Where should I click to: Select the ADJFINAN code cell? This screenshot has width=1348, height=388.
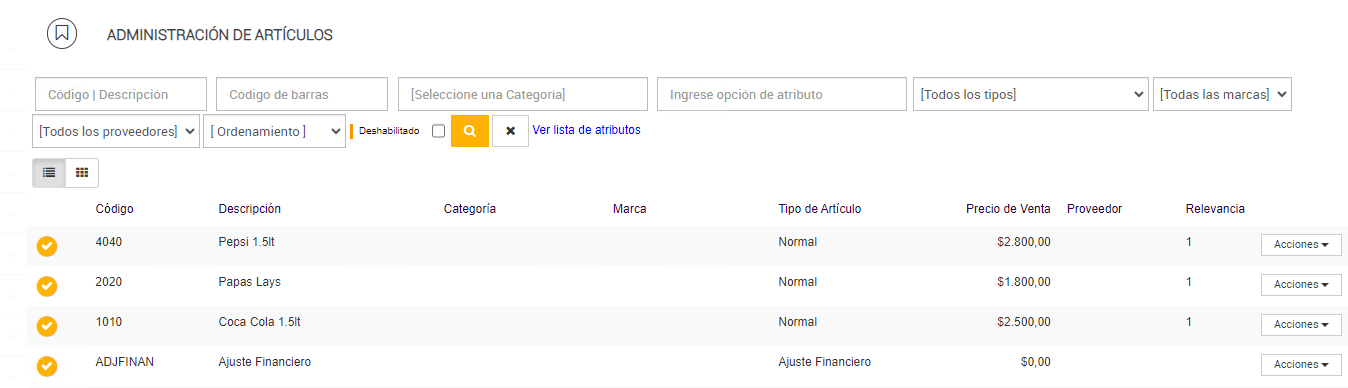(x=125, y=362)
